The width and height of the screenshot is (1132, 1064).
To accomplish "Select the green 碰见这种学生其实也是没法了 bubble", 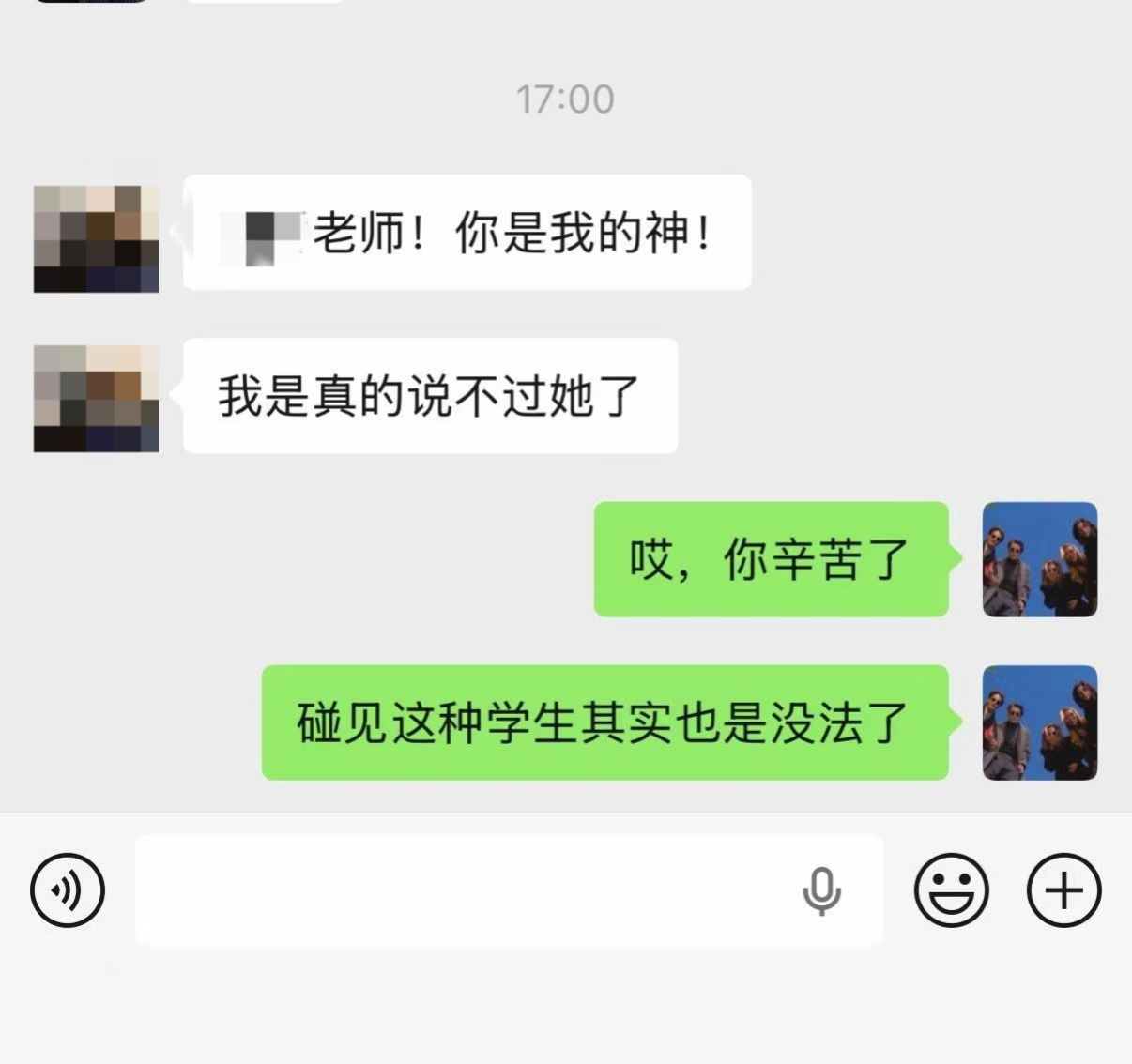I will click(605, 722).
